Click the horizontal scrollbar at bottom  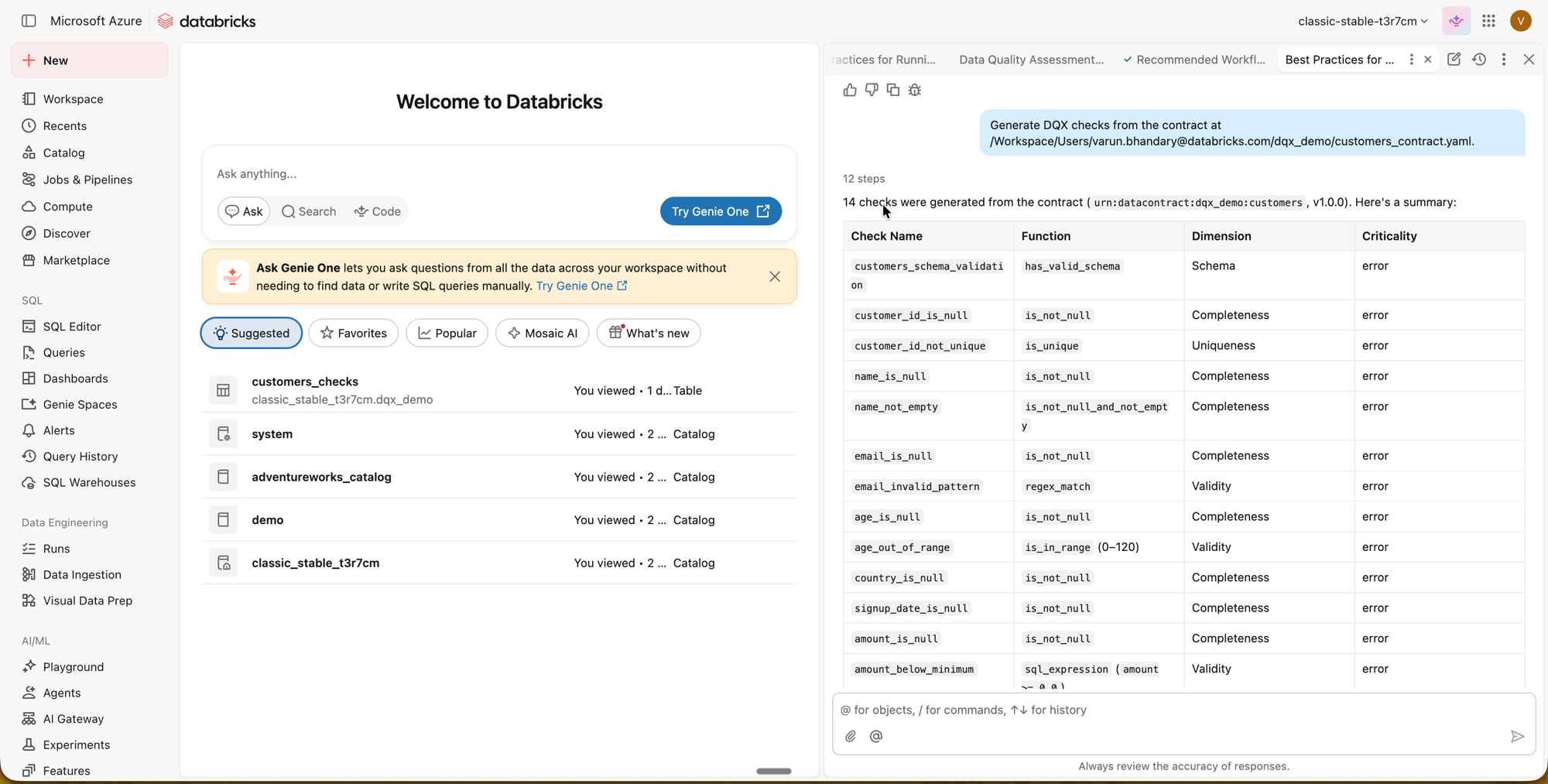click(x=773, y=771)
